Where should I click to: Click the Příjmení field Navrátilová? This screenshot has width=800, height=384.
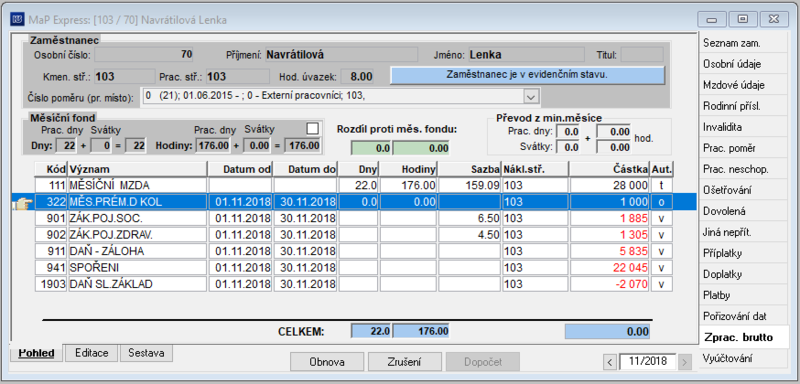341,55
